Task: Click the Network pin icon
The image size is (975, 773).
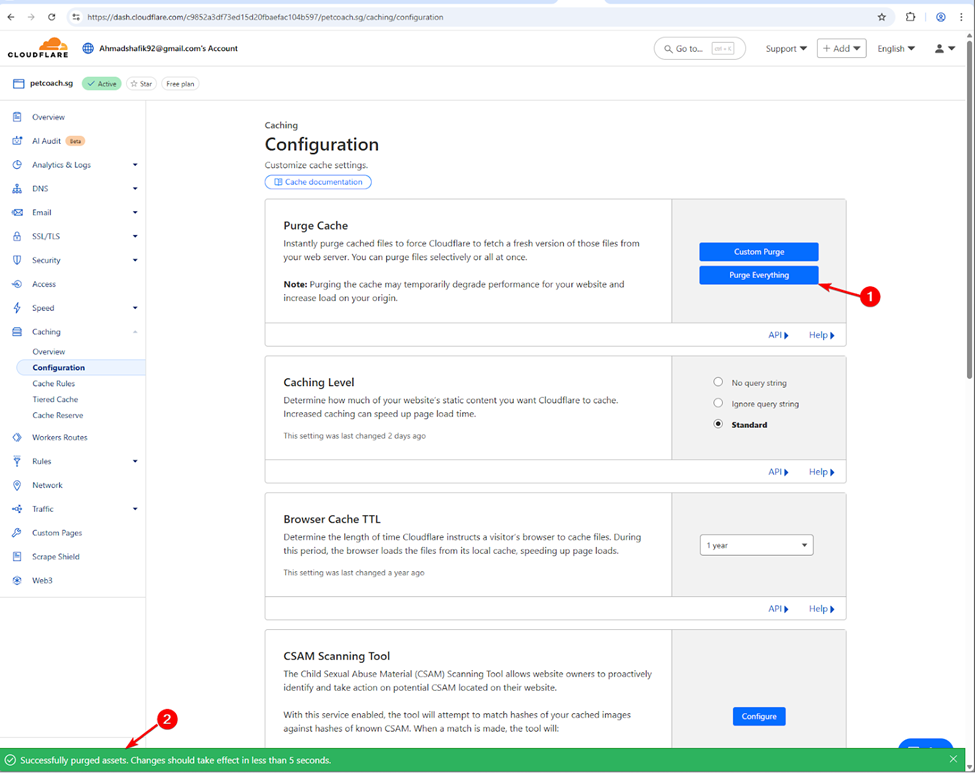Action: pos(17,485)
